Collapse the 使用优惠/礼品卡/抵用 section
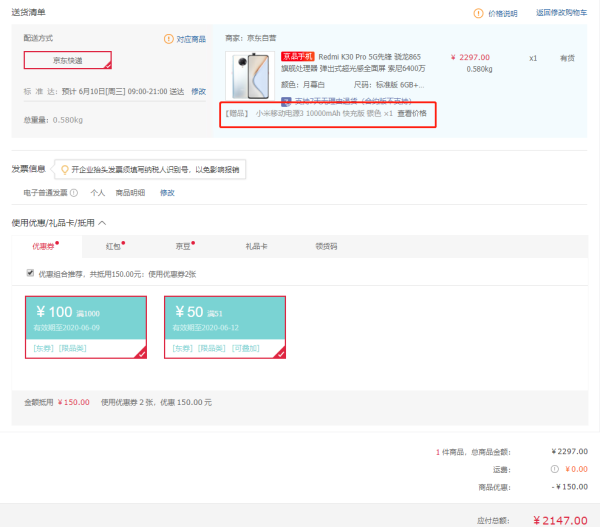The width and height of the screenshot is (600, 527). pos(102,223)
